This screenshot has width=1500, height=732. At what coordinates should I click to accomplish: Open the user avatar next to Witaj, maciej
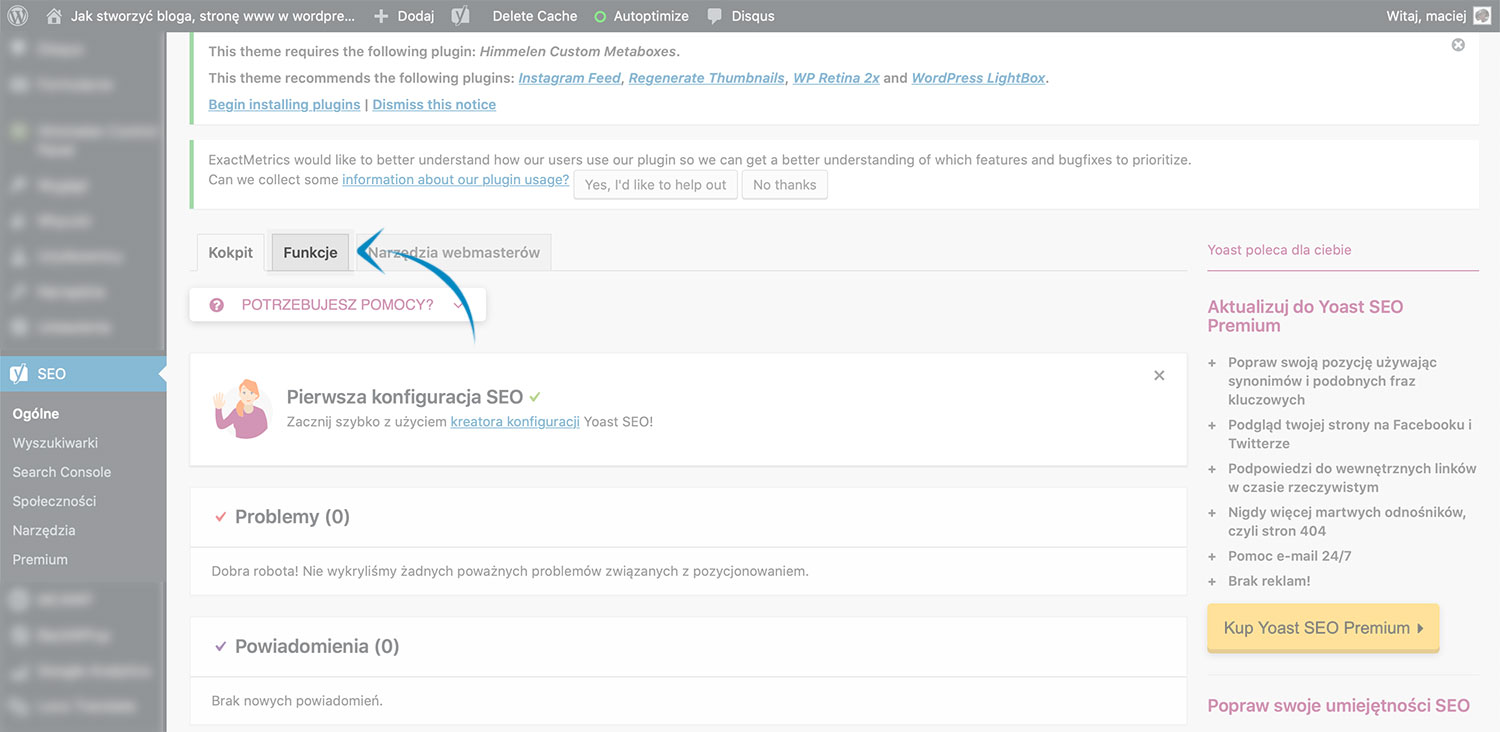tap(1481, 16)
